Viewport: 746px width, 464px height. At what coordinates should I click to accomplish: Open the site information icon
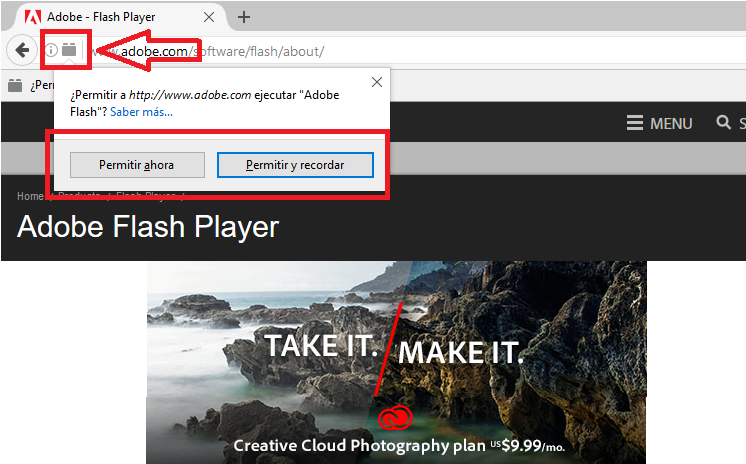[x=51, y=49]
